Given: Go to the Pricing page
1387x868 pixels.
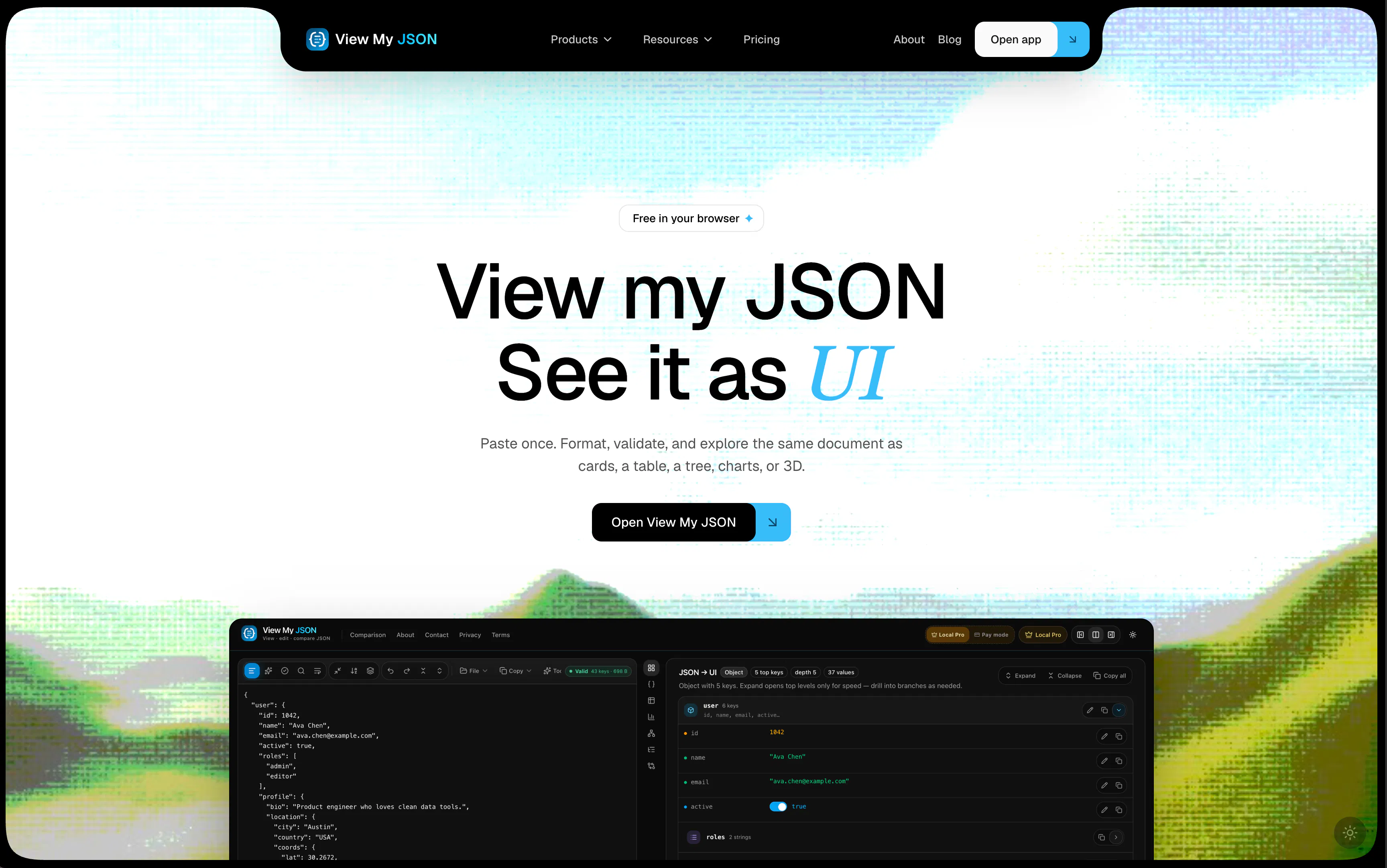Looking at the screenshot, I should pos(761,40).
